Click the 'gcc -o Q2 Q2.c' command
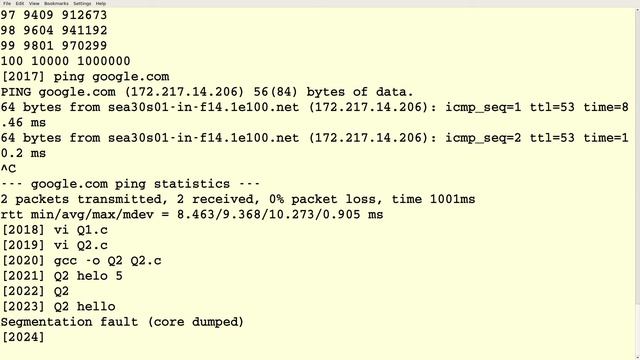 coord(107,260)
